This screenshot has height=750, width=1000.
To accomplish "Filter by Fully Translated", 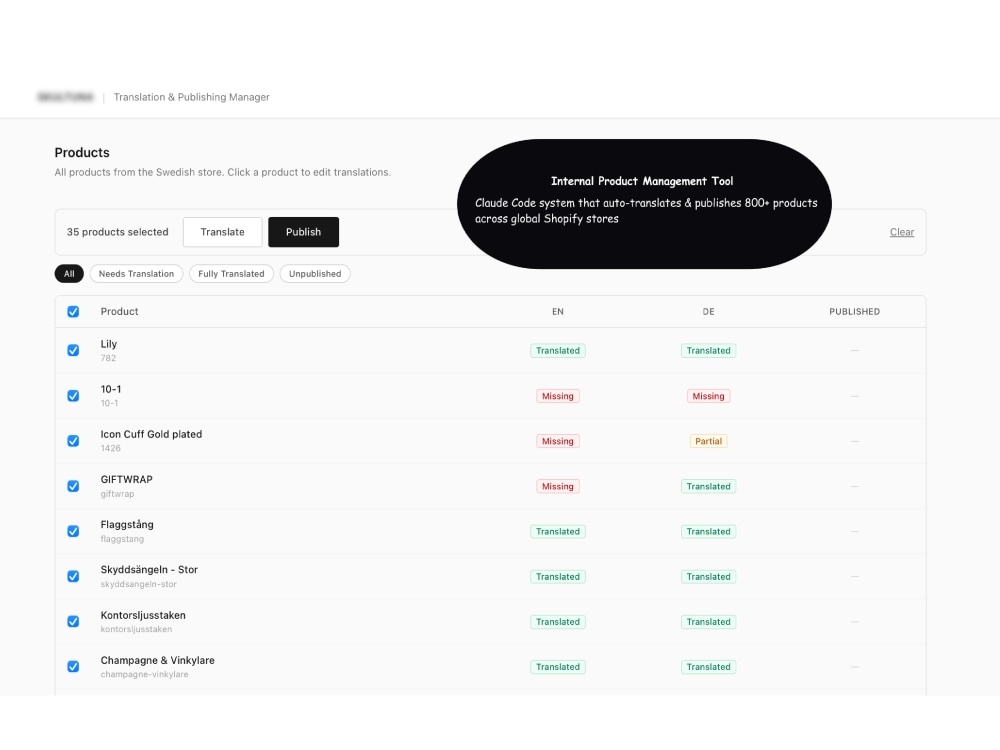I will coord(232,274).
